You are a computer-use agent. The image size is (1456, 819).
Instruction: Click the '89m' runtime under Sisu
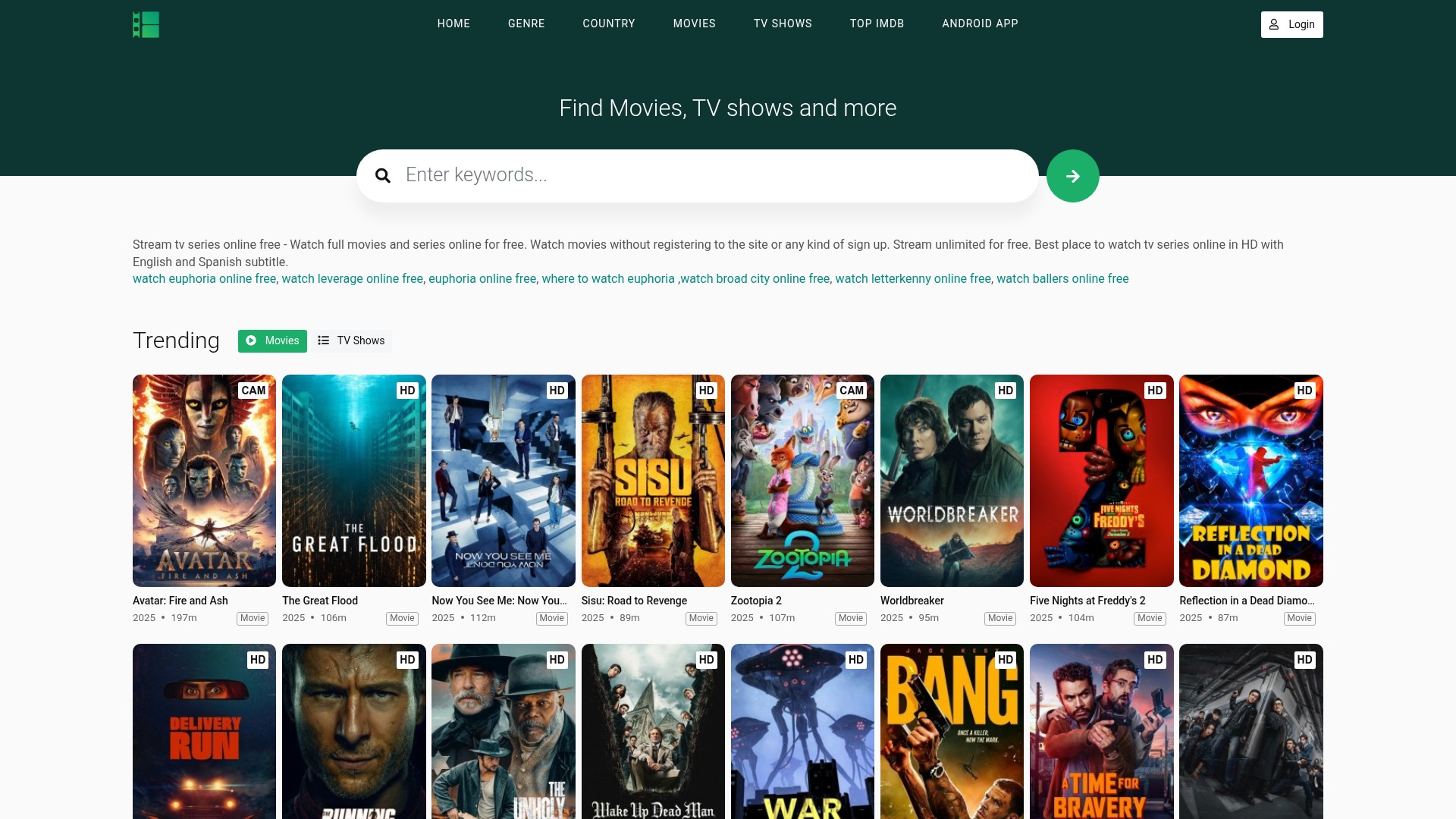click(629, 618)
